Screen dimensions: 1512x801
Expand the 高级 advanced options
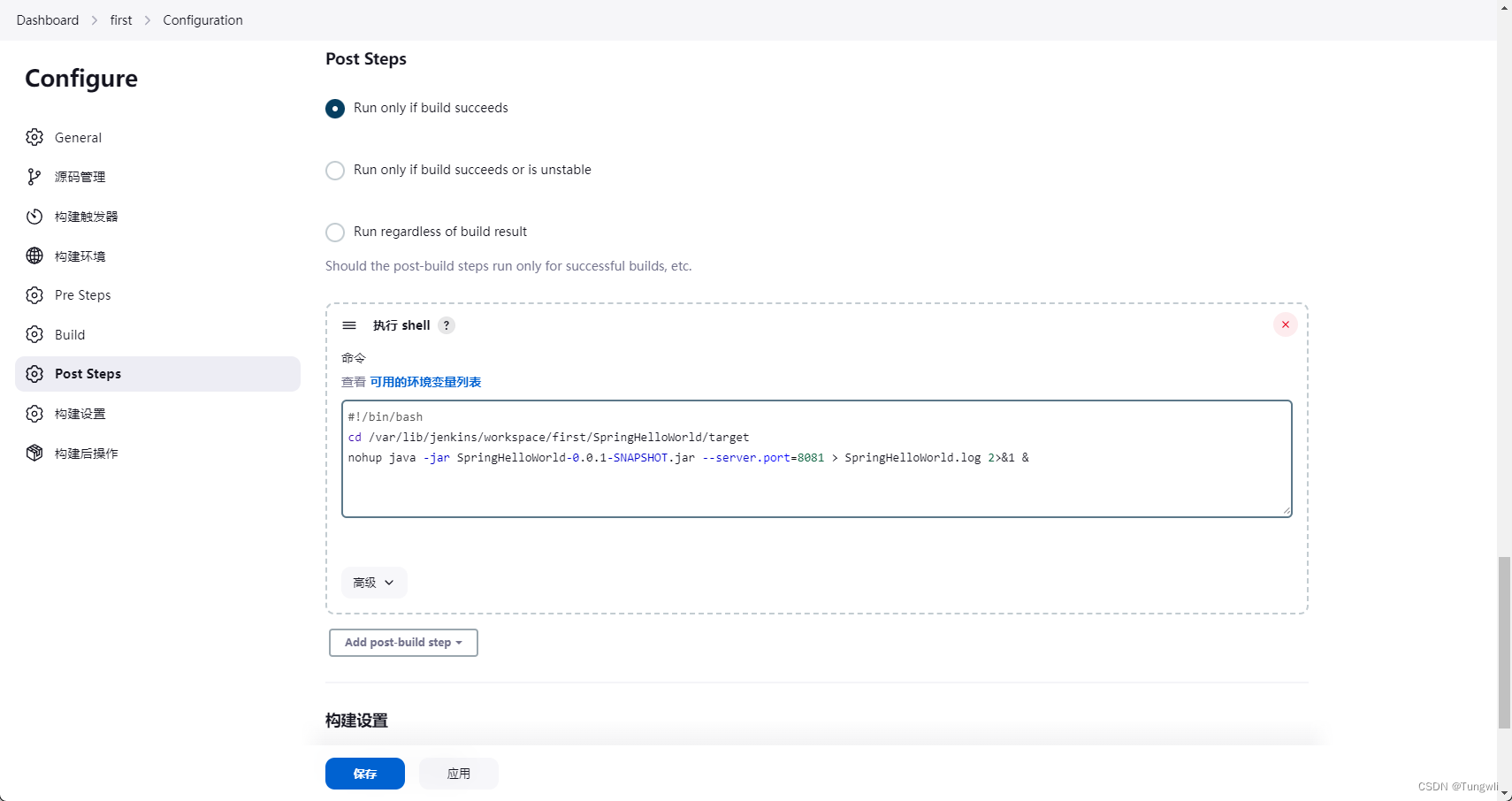point(374,583)
